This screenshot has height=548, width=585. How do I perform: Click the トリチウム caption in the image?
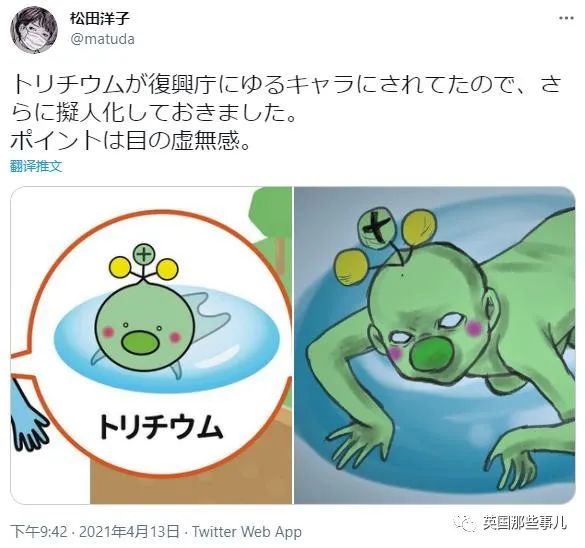tap(161, 426)
